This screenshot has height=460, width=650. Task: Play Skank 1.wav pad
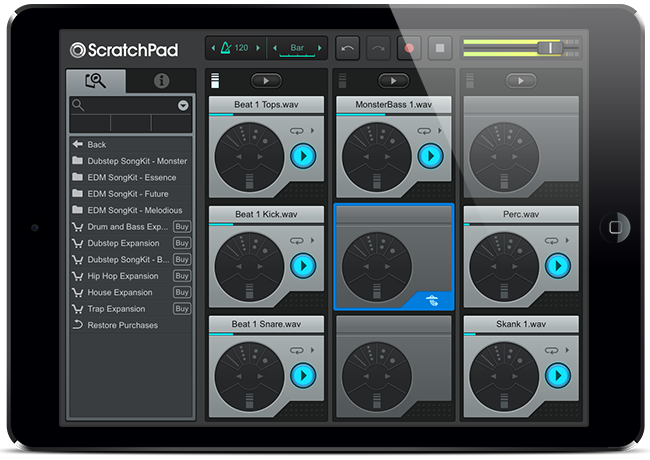[558, 375]
